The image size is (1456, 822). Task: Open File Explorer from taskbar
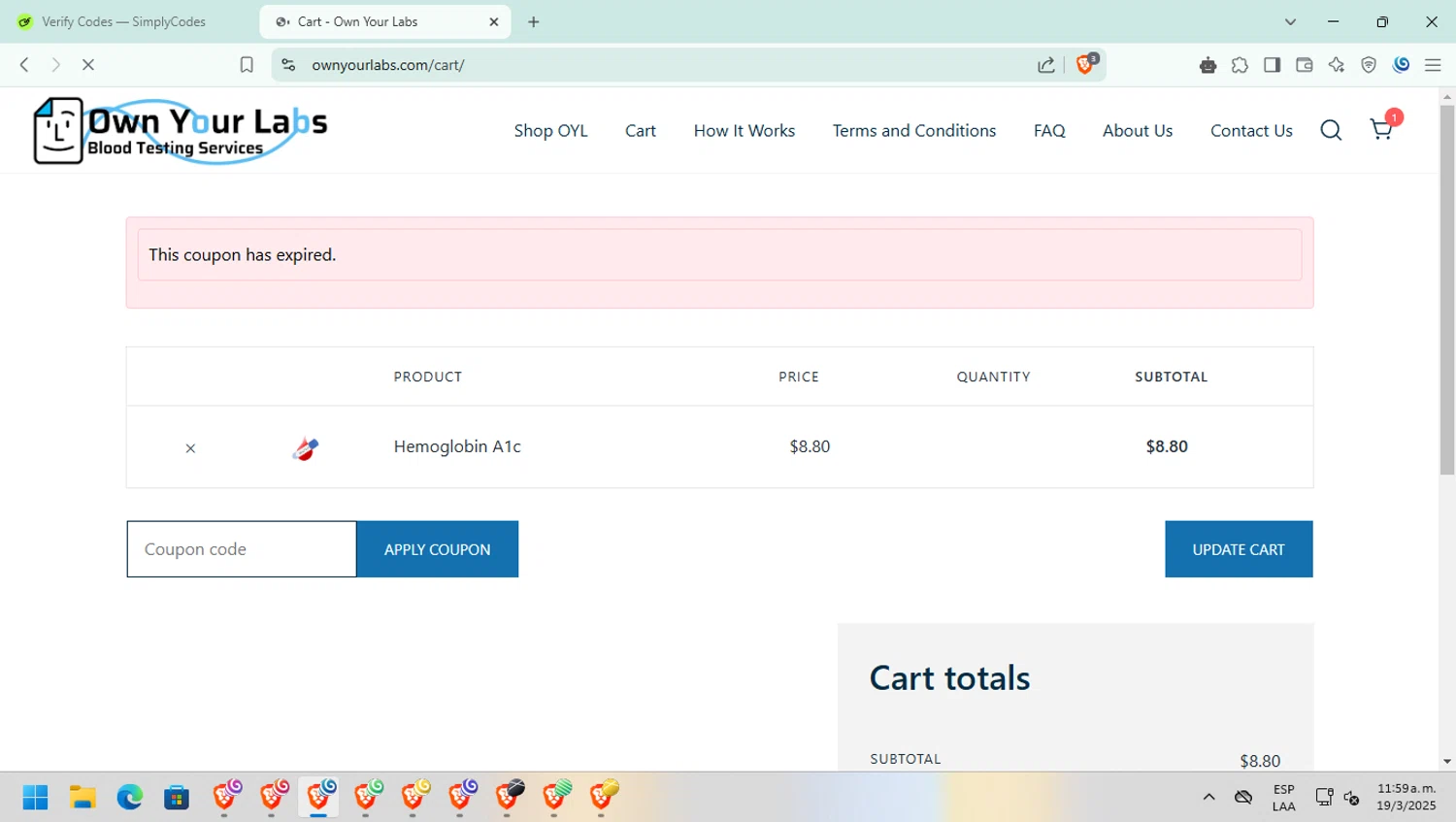click(83, 797)
